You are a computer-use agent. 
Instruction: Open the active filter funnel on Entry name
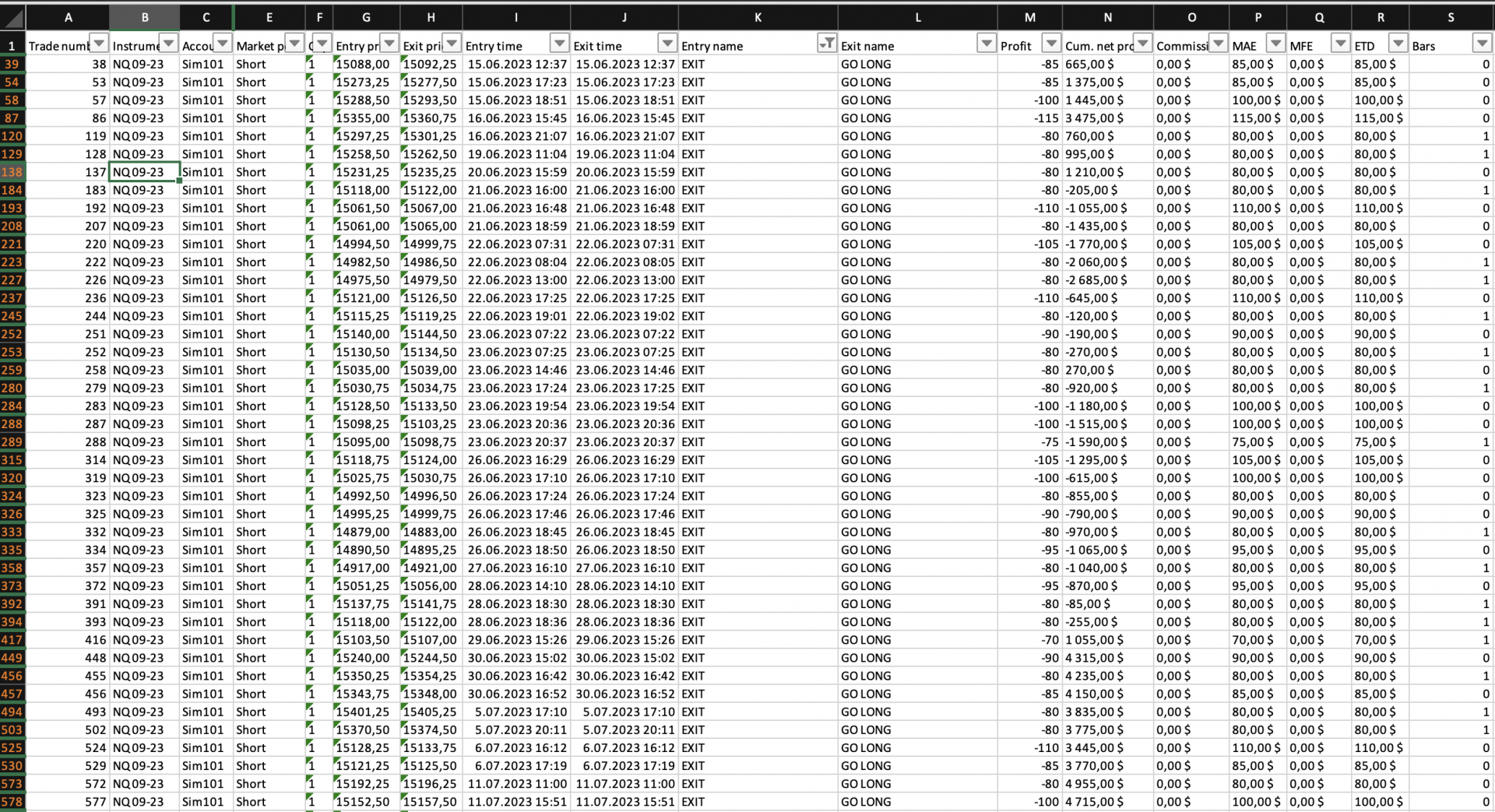point(827,44)
